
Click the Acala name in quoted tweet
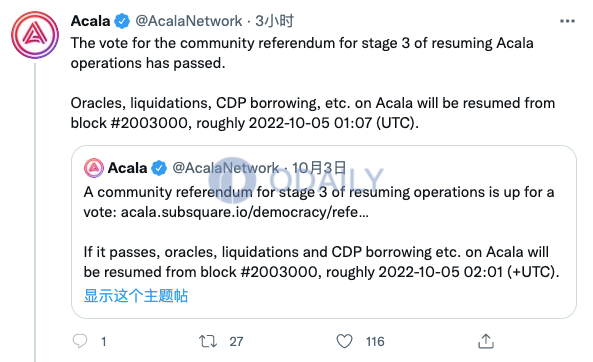click(x=127, y=168)
